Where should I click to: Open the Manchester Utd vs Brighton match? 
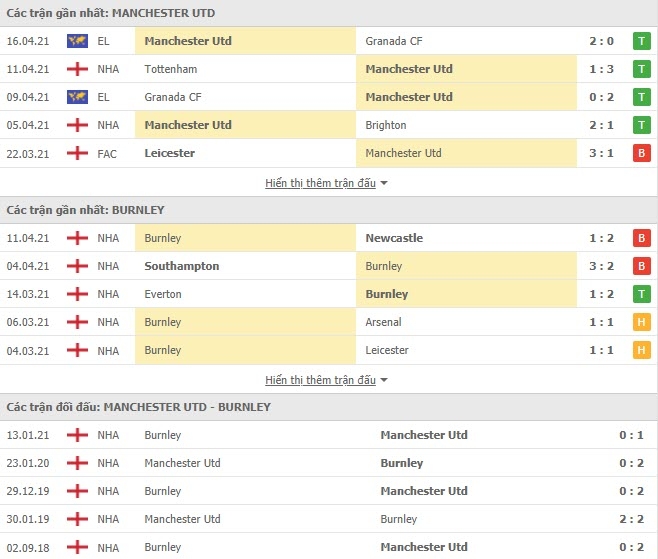[x=329, y=125]
